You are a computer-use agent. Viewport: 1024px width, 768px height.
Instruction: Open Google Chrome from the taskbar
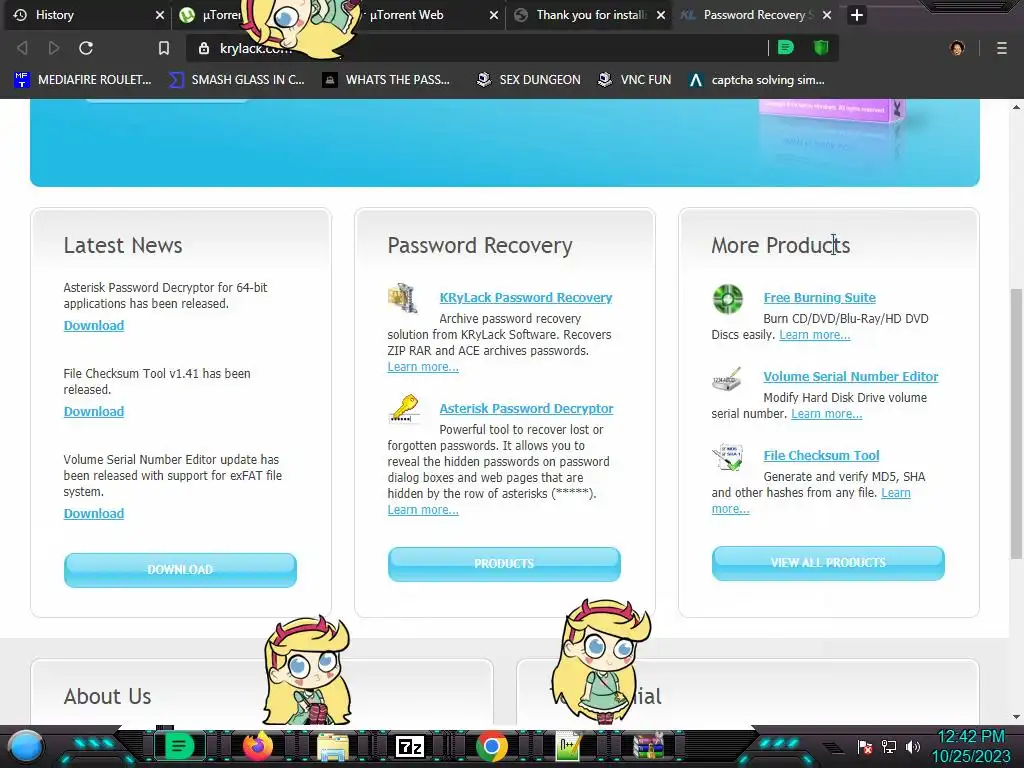point(492,746)
